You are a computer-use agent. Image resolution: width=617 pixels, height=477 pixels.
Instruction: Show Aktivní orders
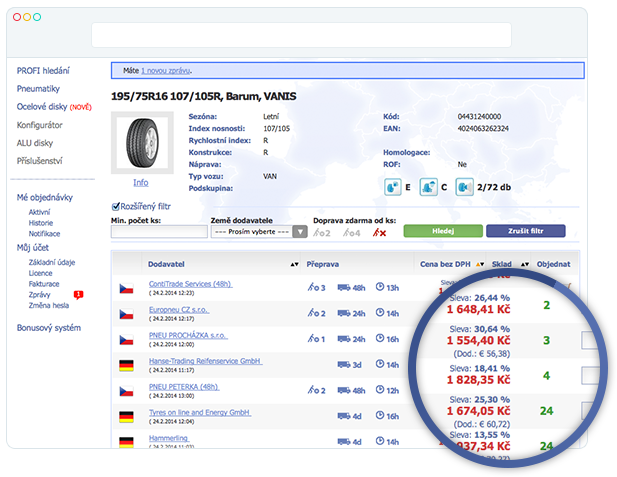pyautogui.click(x=39, y=212)
